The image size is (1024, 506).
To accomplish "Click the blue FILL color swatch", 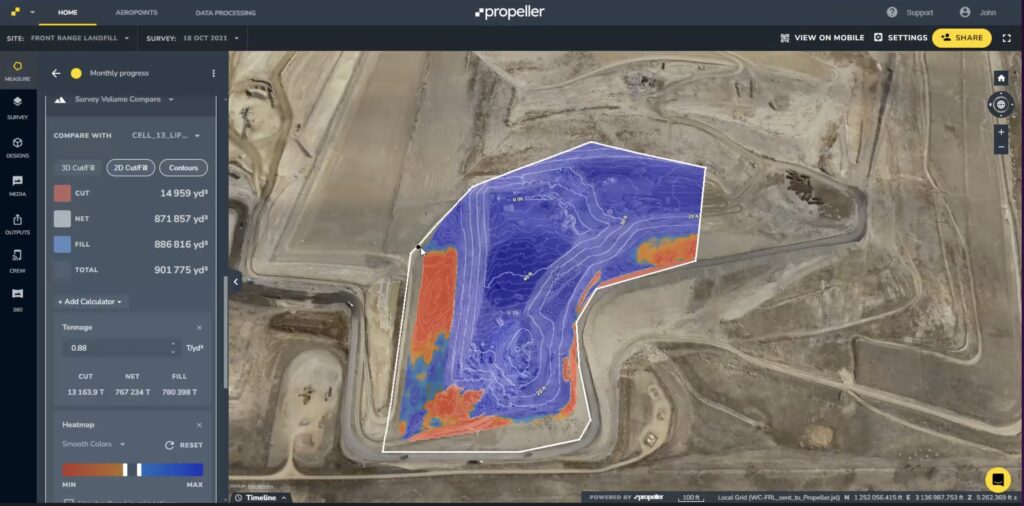I will click(x=62, y=244).
